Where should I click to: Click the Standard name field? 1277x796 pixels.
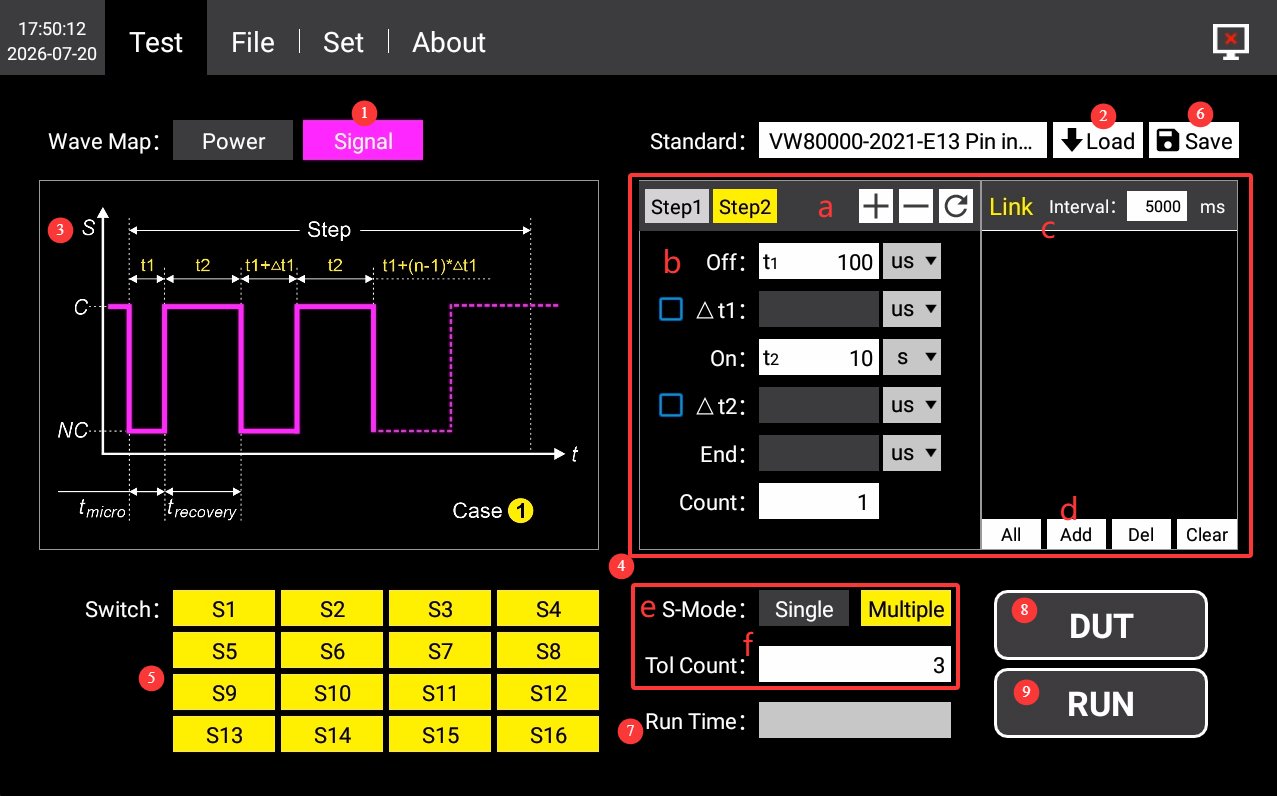(x=903, y=141)
